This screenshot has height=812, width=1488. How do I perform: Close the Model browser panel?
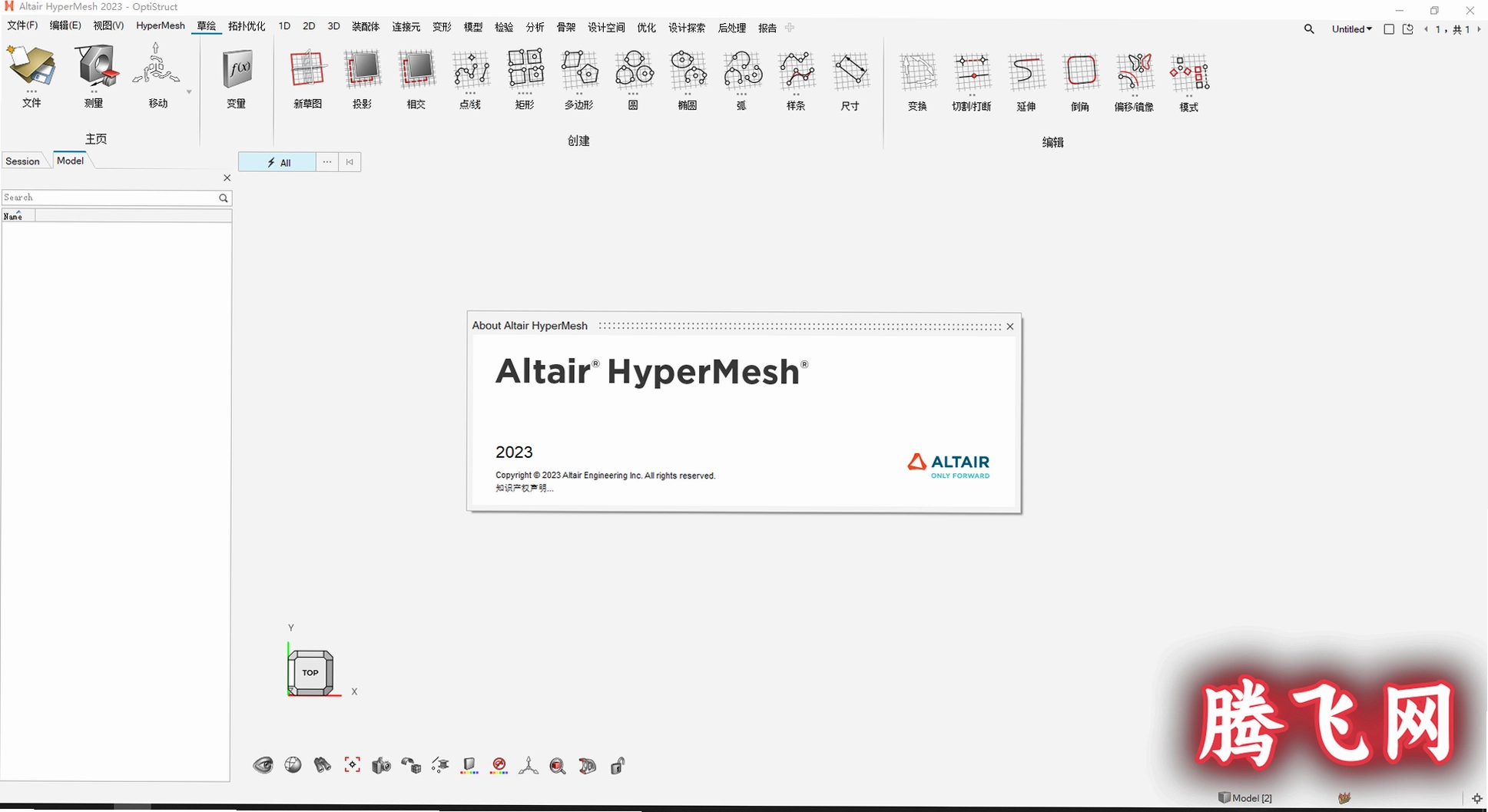point(227,177)
